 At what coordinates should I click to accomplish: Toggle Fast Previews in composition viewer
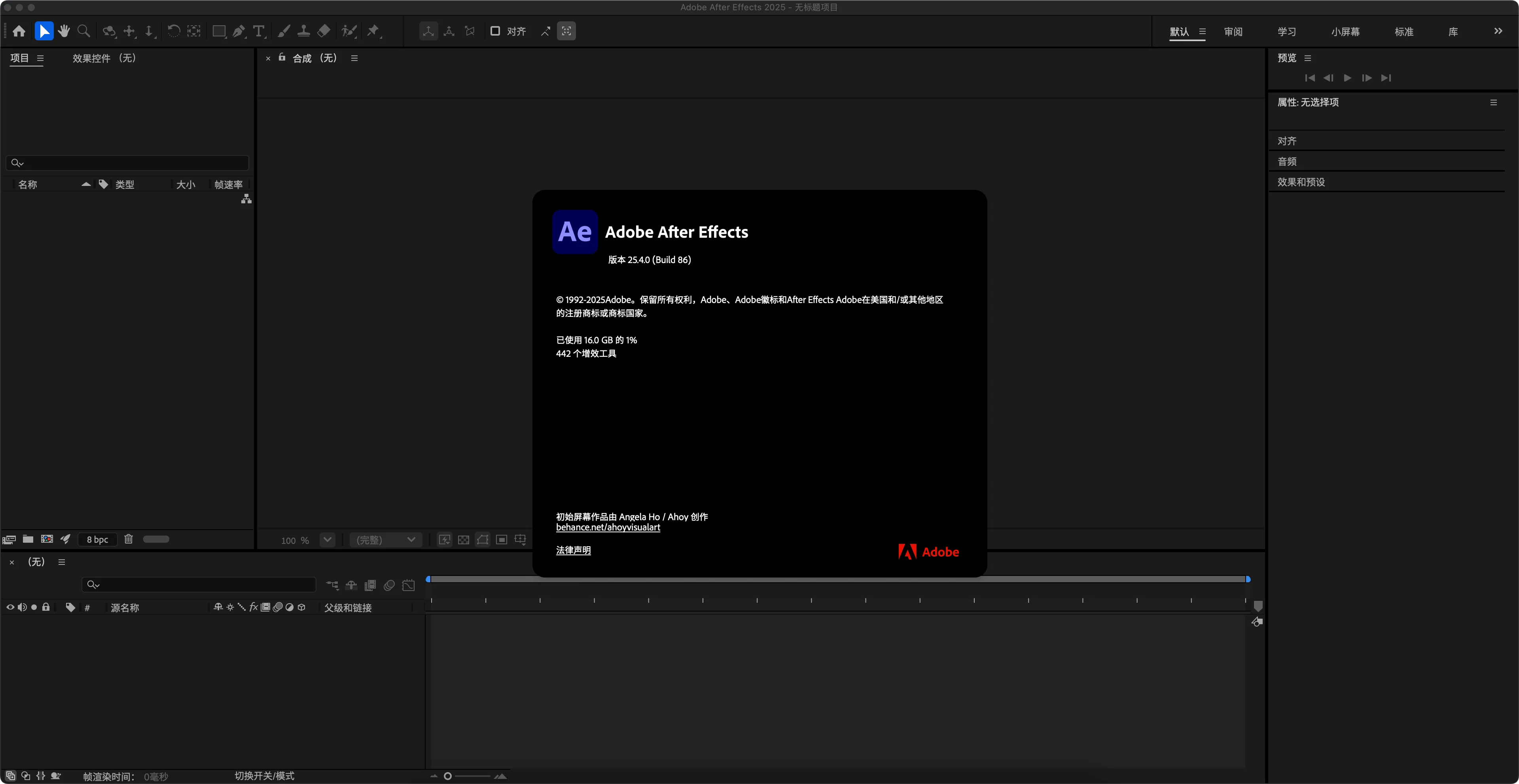pyautogui.click(x=445, y=540)
